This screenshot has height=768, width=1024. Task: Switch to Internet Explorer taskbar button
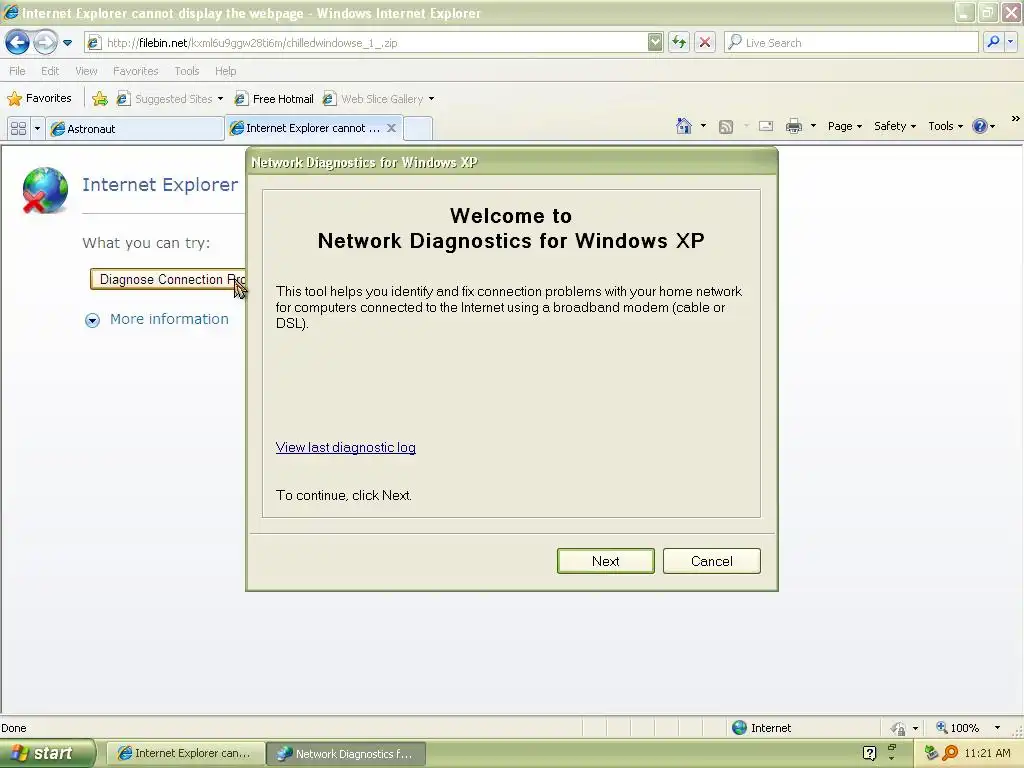(x=185, y=754)
